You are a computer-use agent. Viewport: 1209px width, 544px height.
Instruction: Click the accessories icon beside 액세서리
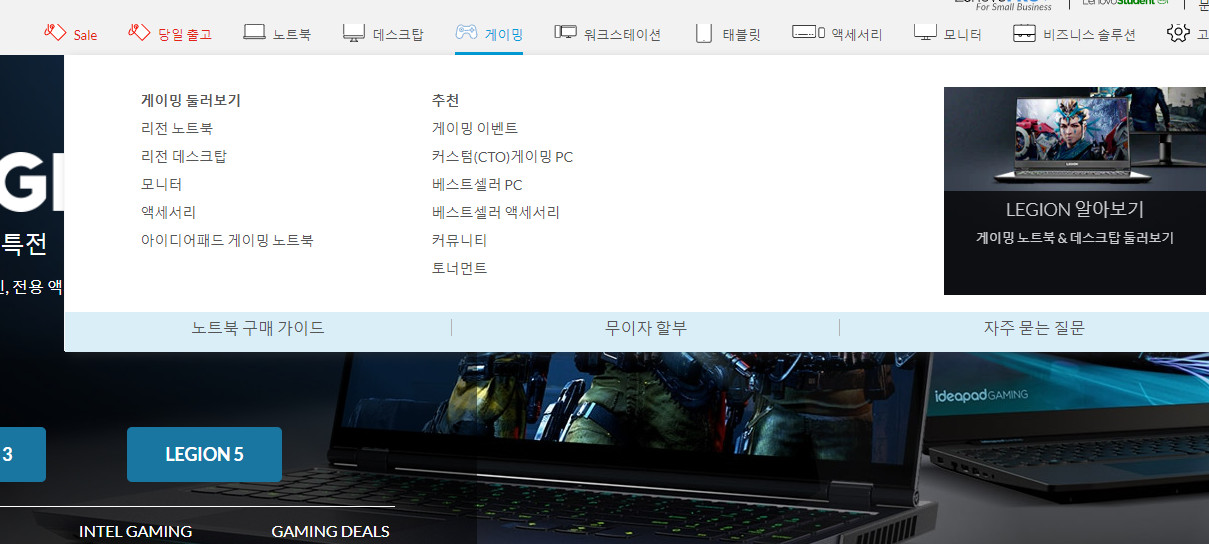(808, 33)
